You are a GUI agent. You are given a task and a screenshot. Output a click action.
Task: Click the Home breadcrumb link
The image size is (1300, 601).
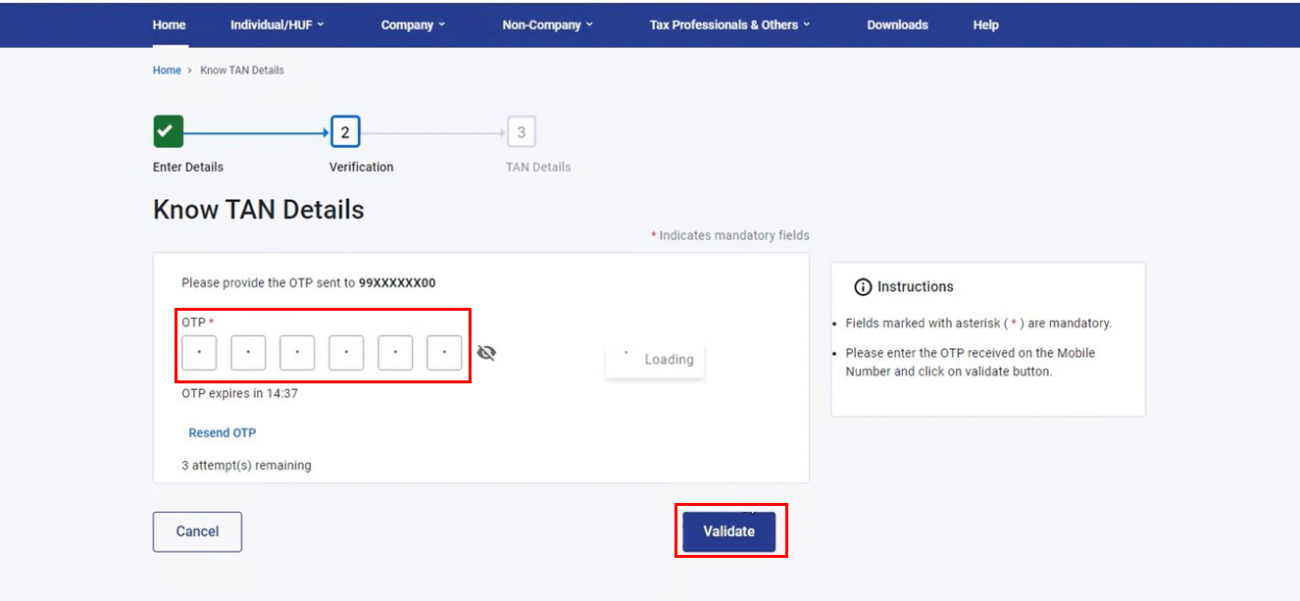click(x=166, y=70)
